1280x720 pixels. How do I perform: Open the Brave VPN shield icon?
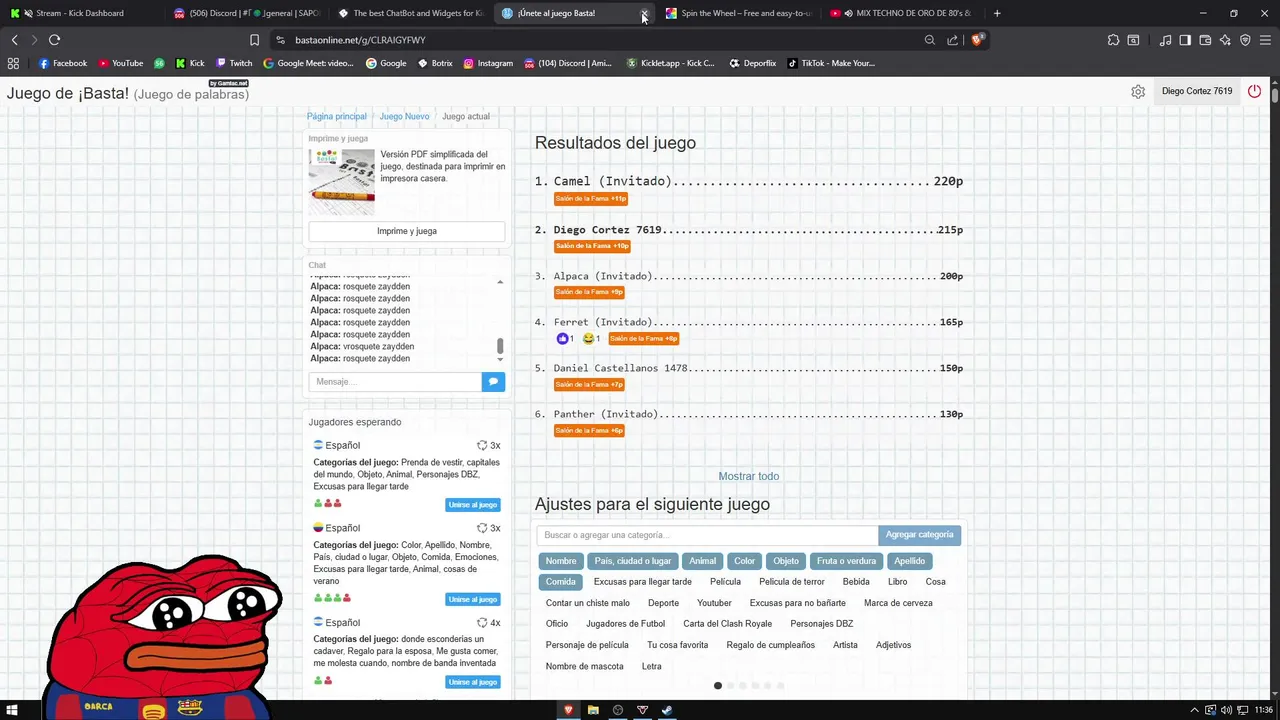click(x=1245, y=40)
